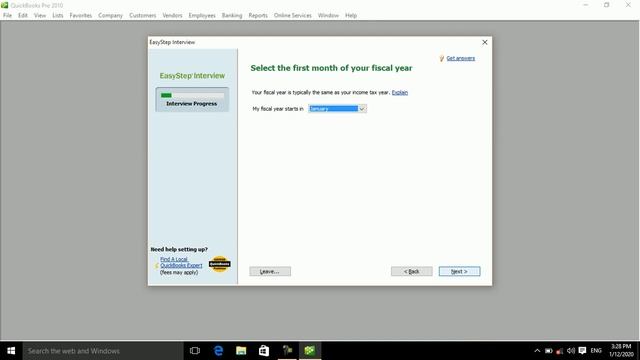This screenshot has width=640, height=360.
Task: Click the Leave button
Action: [270, 271]
